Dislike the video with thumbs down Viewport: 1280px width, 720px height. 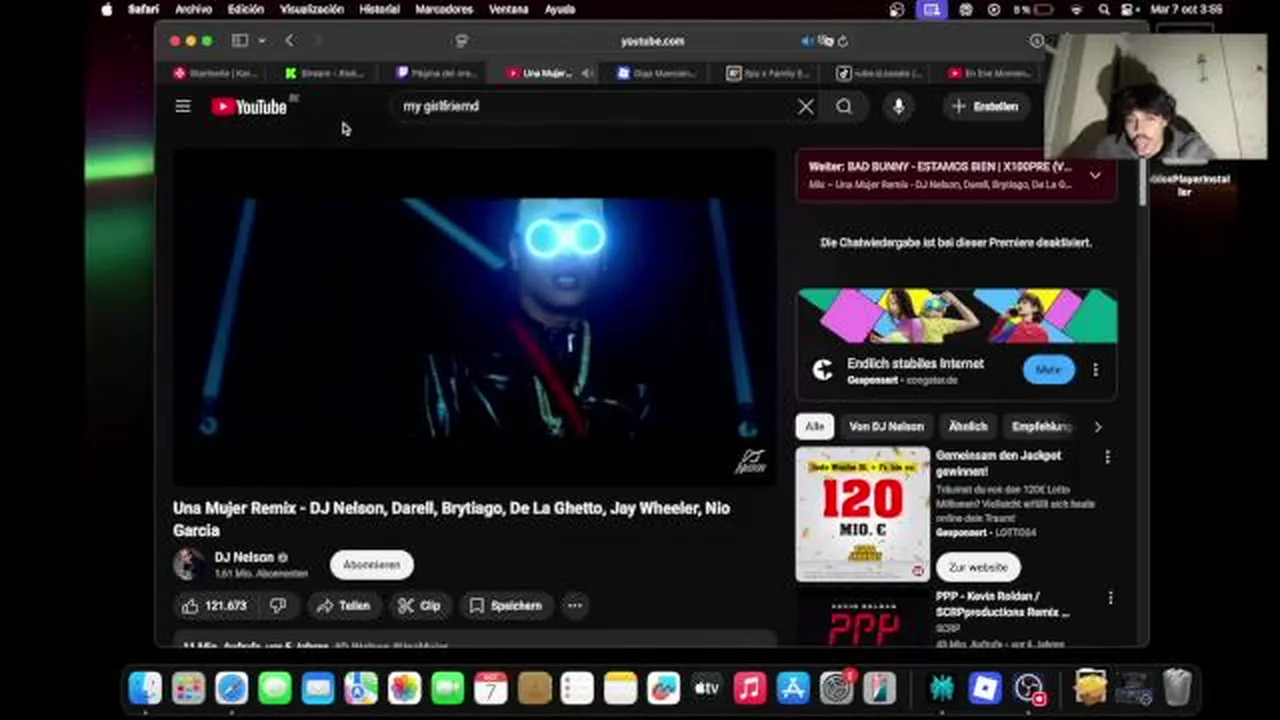278,605
